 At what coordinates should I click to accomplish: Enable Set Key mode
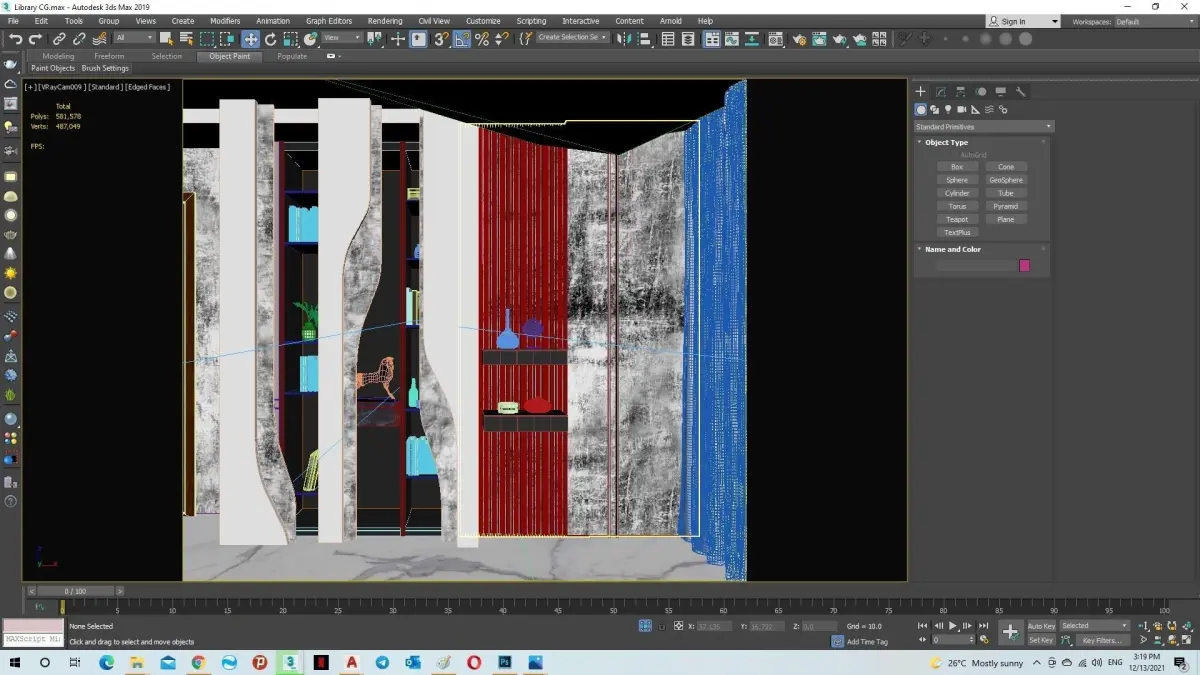[1041, 640]
